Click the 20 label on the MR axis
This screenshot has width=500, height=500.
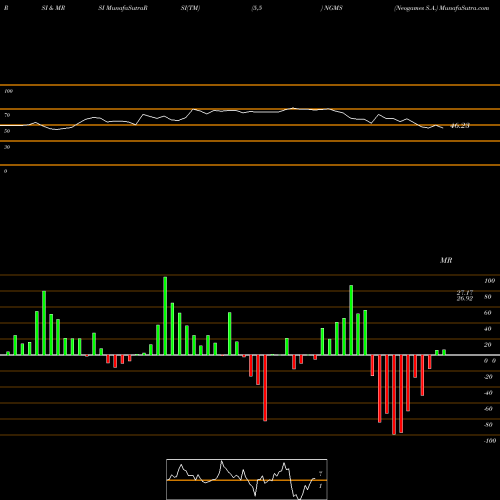[488, 345]
